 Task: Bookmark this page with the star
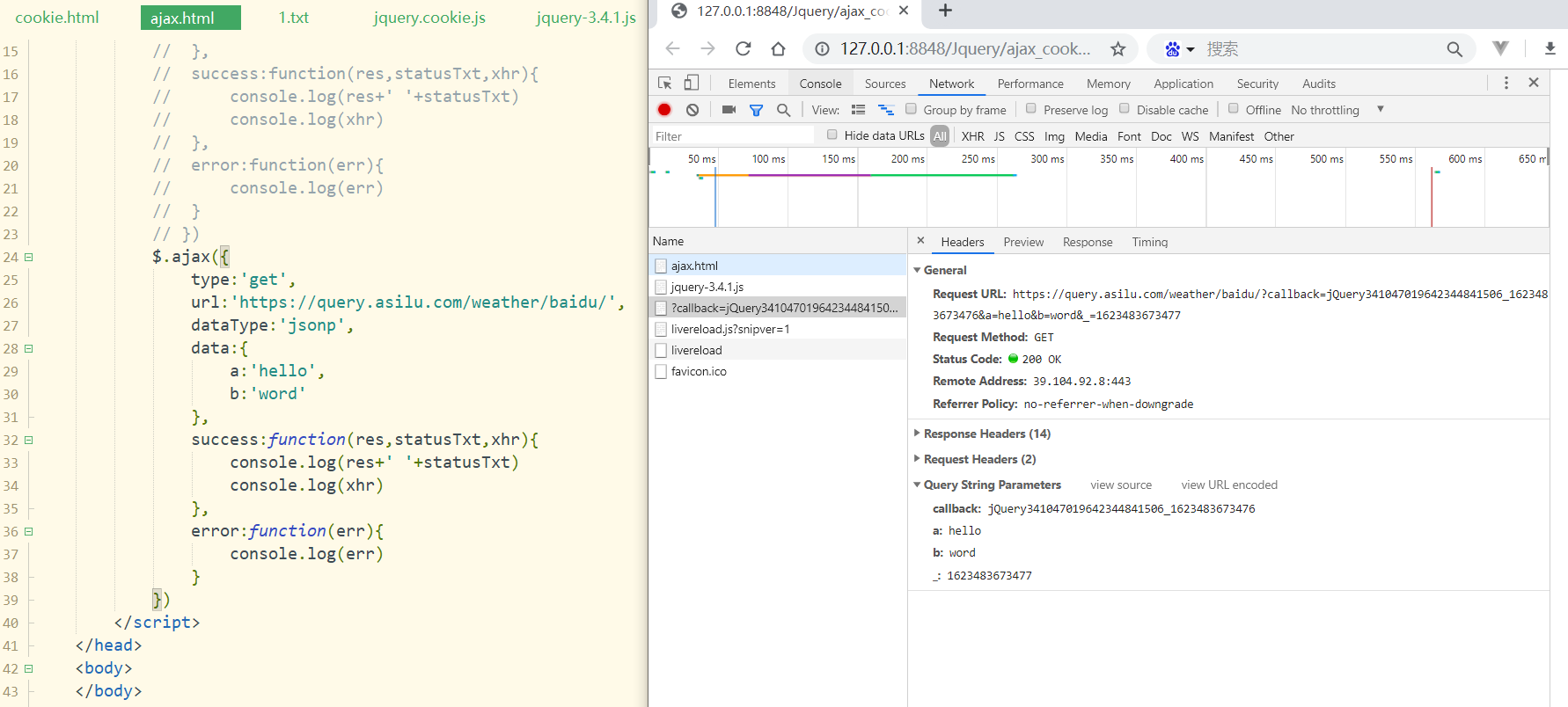tap(1118, 49)
